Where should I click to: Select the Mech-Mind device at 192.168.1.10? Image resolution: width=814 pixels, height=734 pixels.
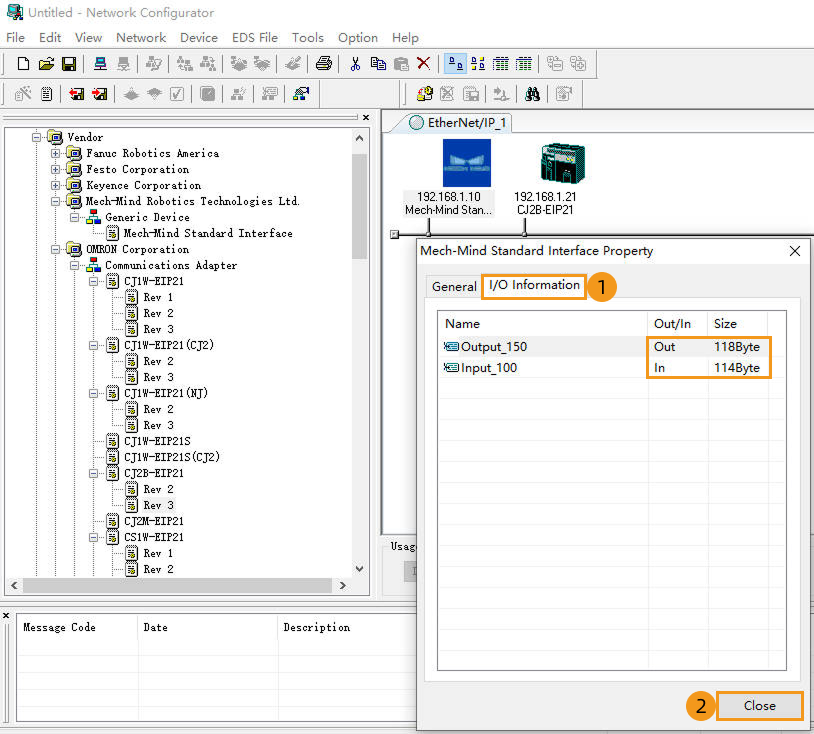466,160
